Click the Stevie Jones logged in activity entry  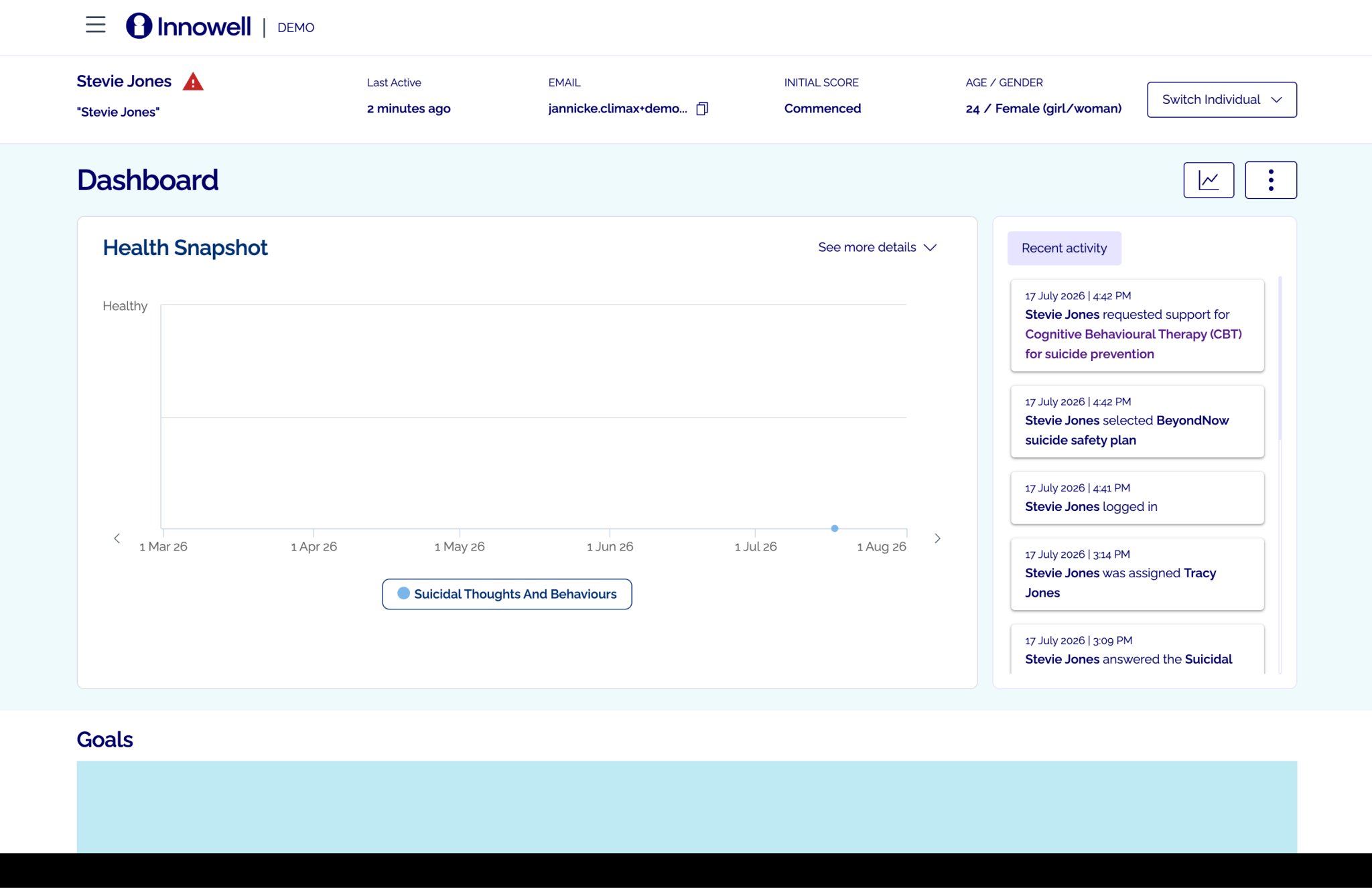point(1137,498)
